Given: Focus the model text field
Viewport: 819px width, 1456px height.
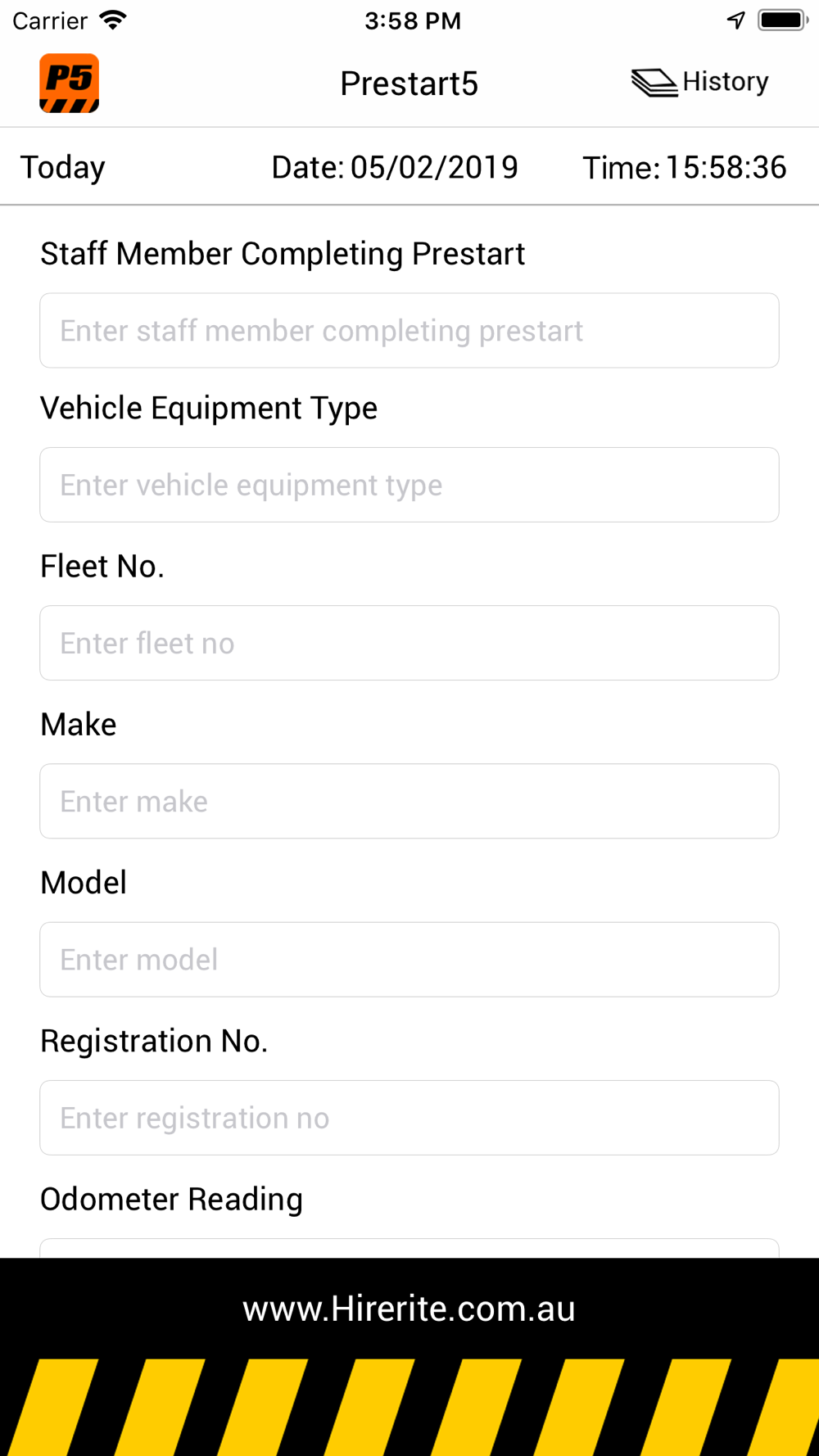Looking at the screenshot, I should coord(409,960).
